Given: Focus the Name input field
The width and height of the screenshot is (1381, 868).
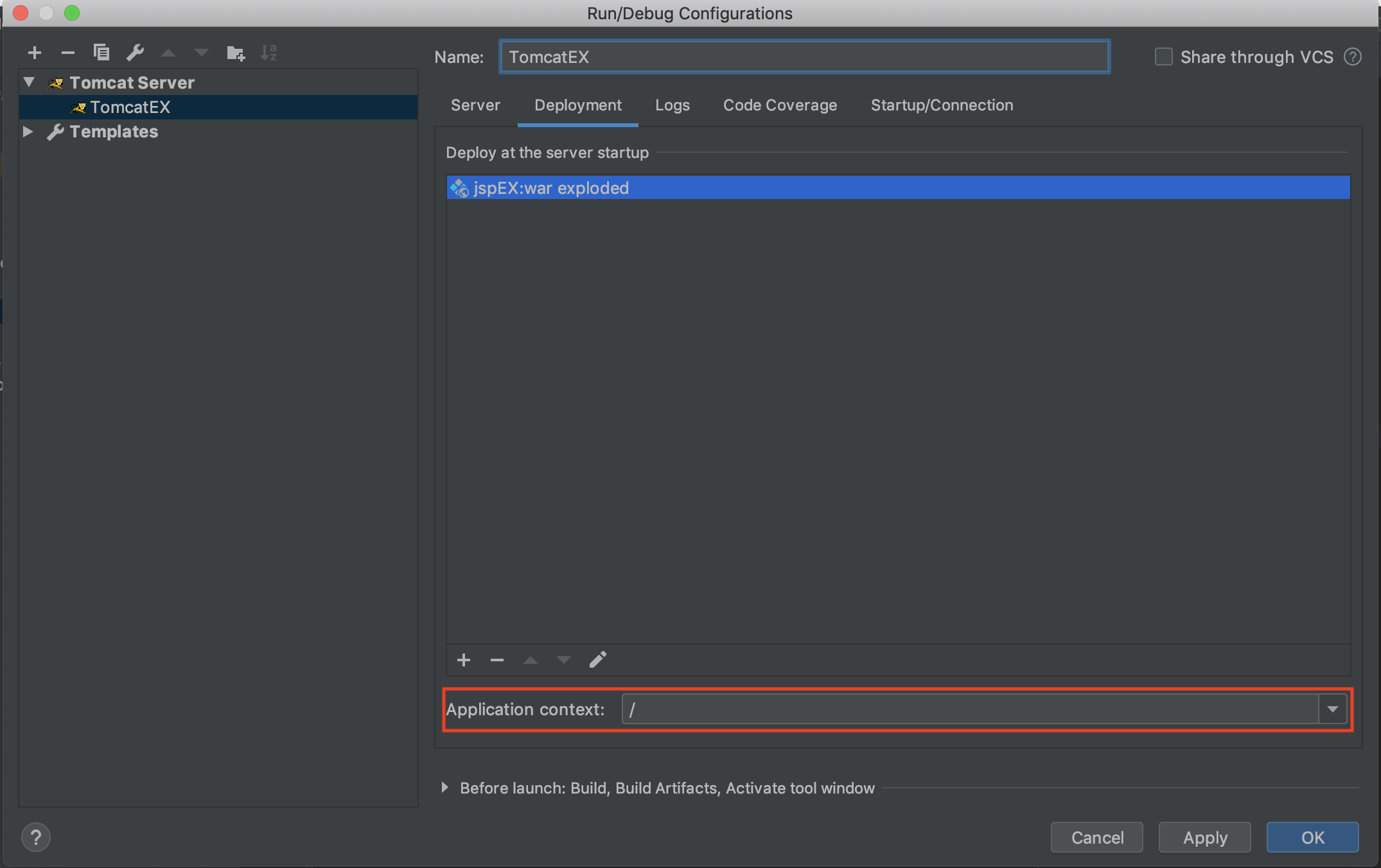Looking at the screenshot, I should [x=805, y=57].
